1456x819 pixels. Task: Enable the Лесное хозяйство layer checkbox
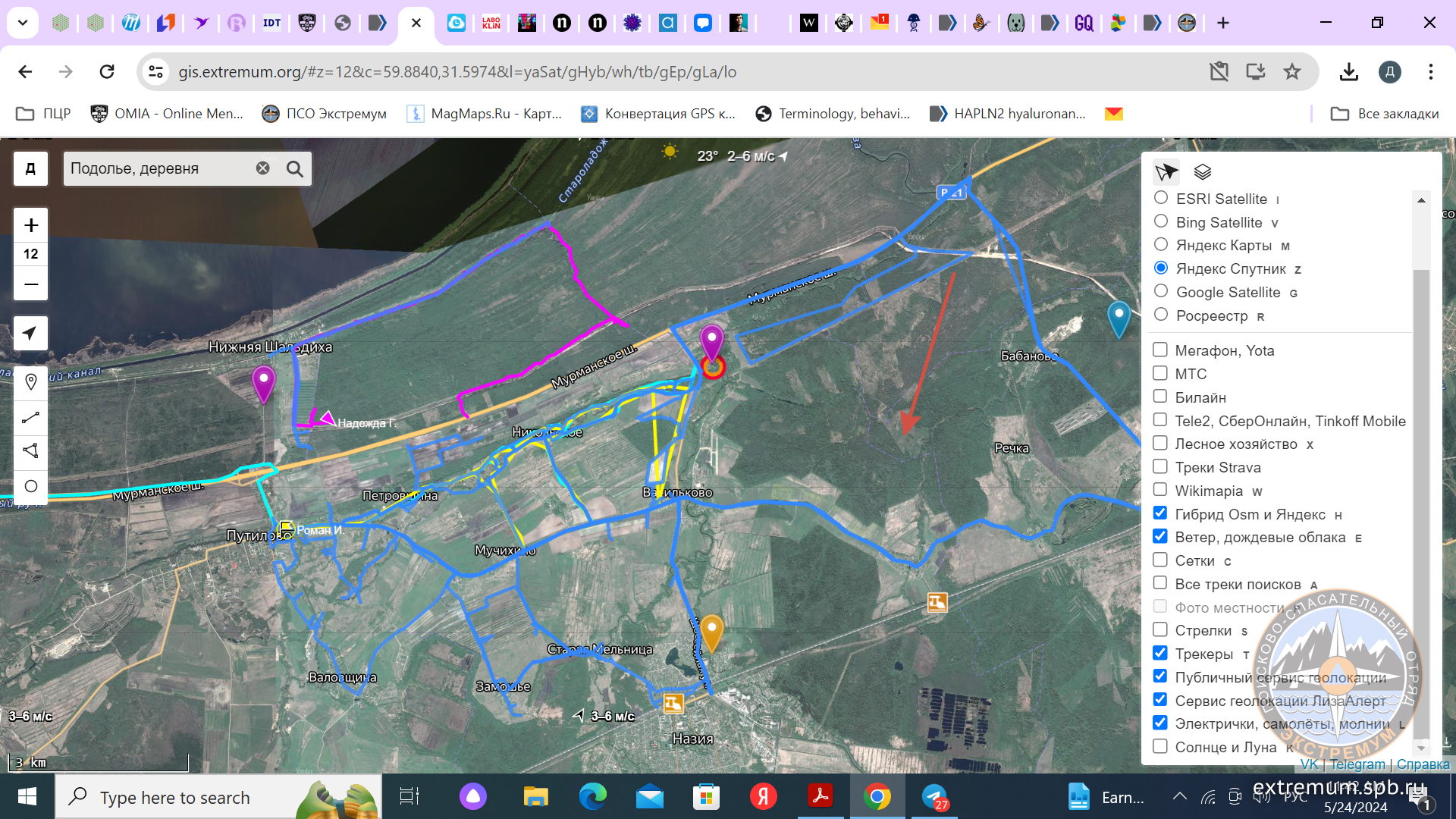(1160, 443)
